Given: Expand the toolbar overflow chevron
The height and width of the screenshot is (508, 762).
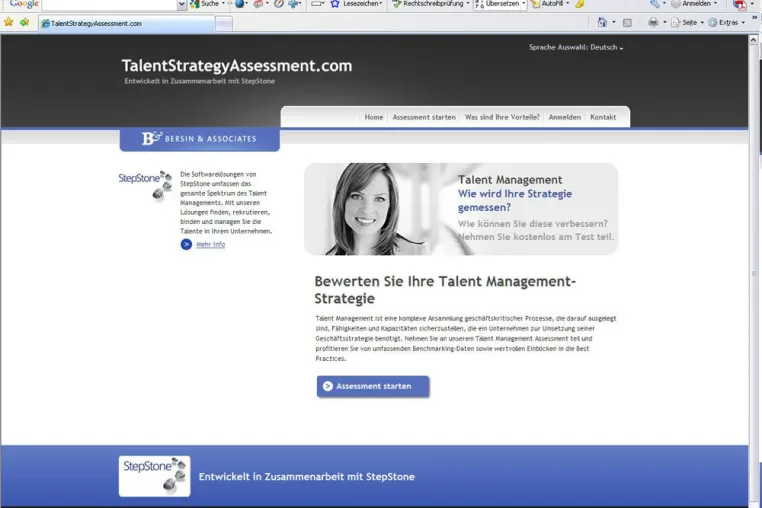Looking at the screenshot, I should (755, 18).
